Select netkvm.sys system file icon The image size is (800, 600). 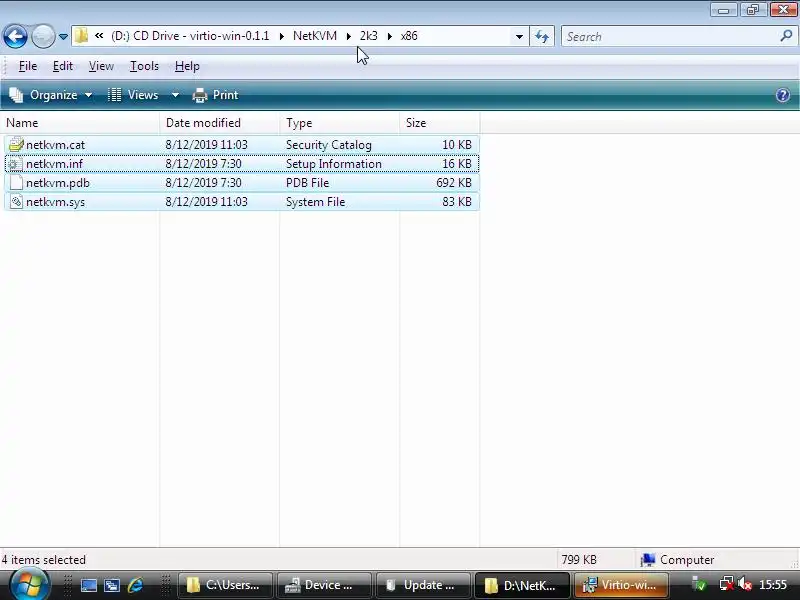tap(16, 202)
